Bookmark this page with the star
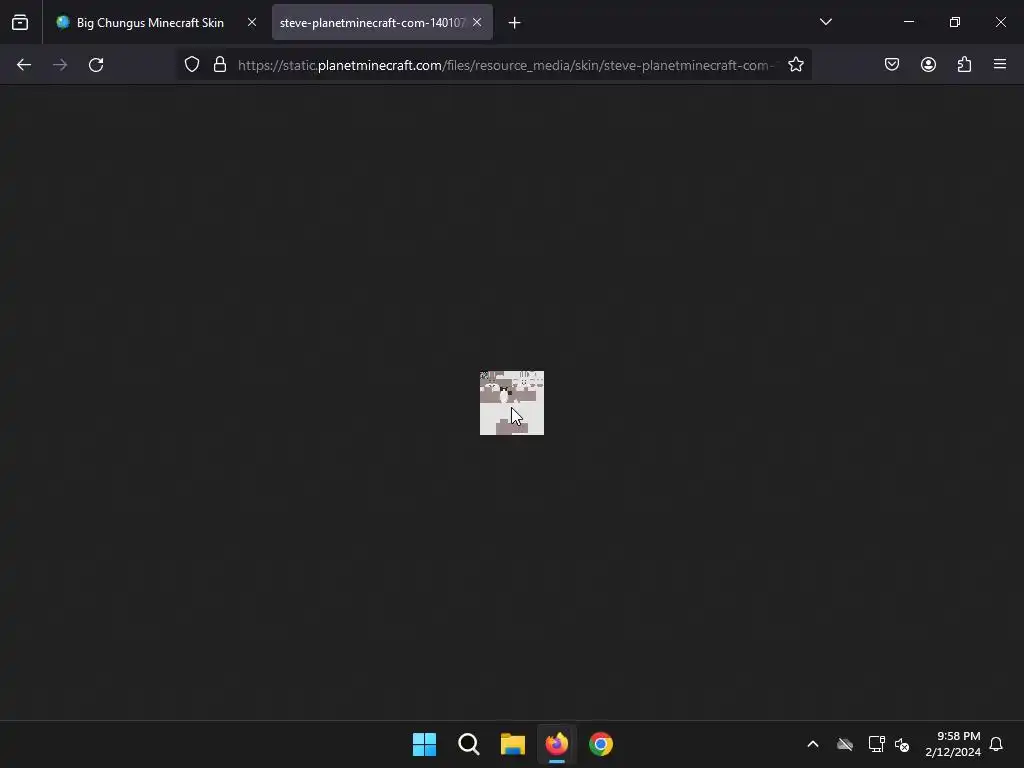This screenshot has height=768, width=1024. coord(795,65)
